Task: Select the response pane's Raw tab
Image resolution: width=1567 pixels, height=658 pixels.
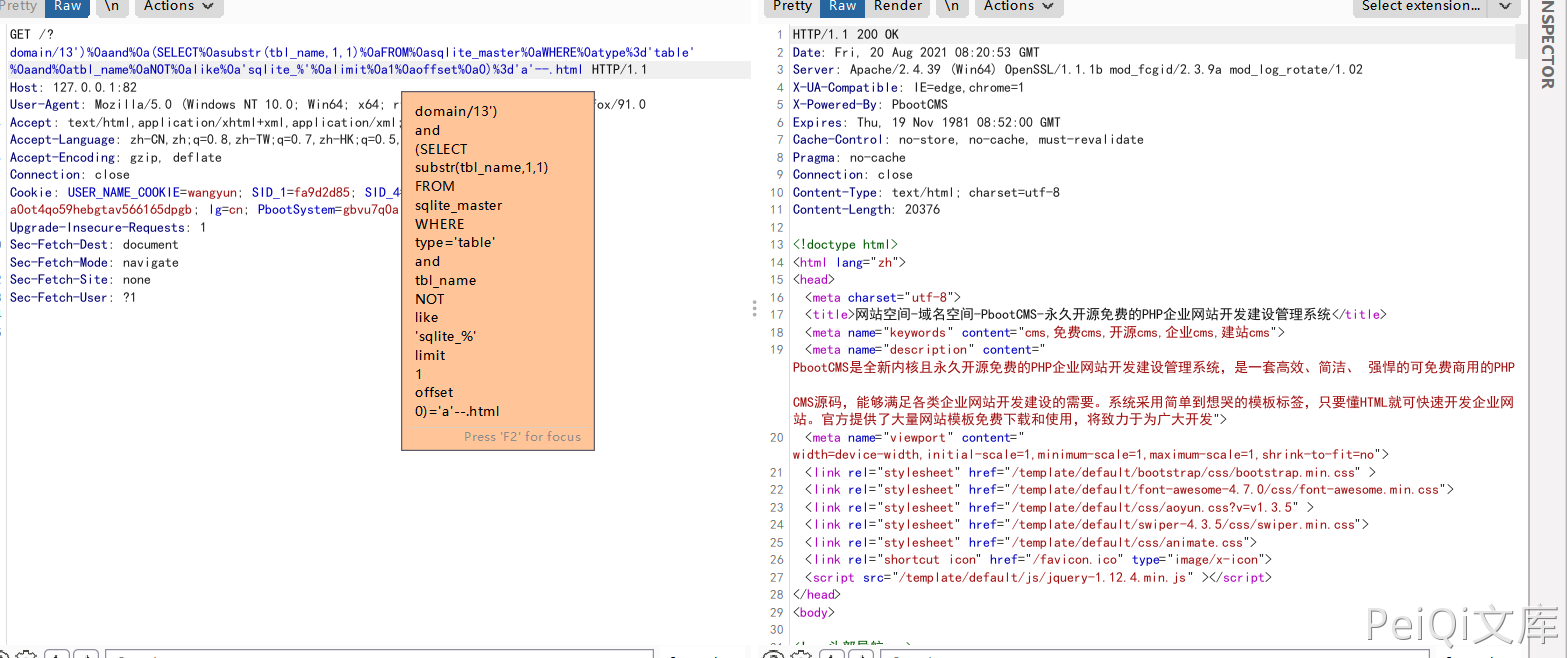Action: [843, 6]
